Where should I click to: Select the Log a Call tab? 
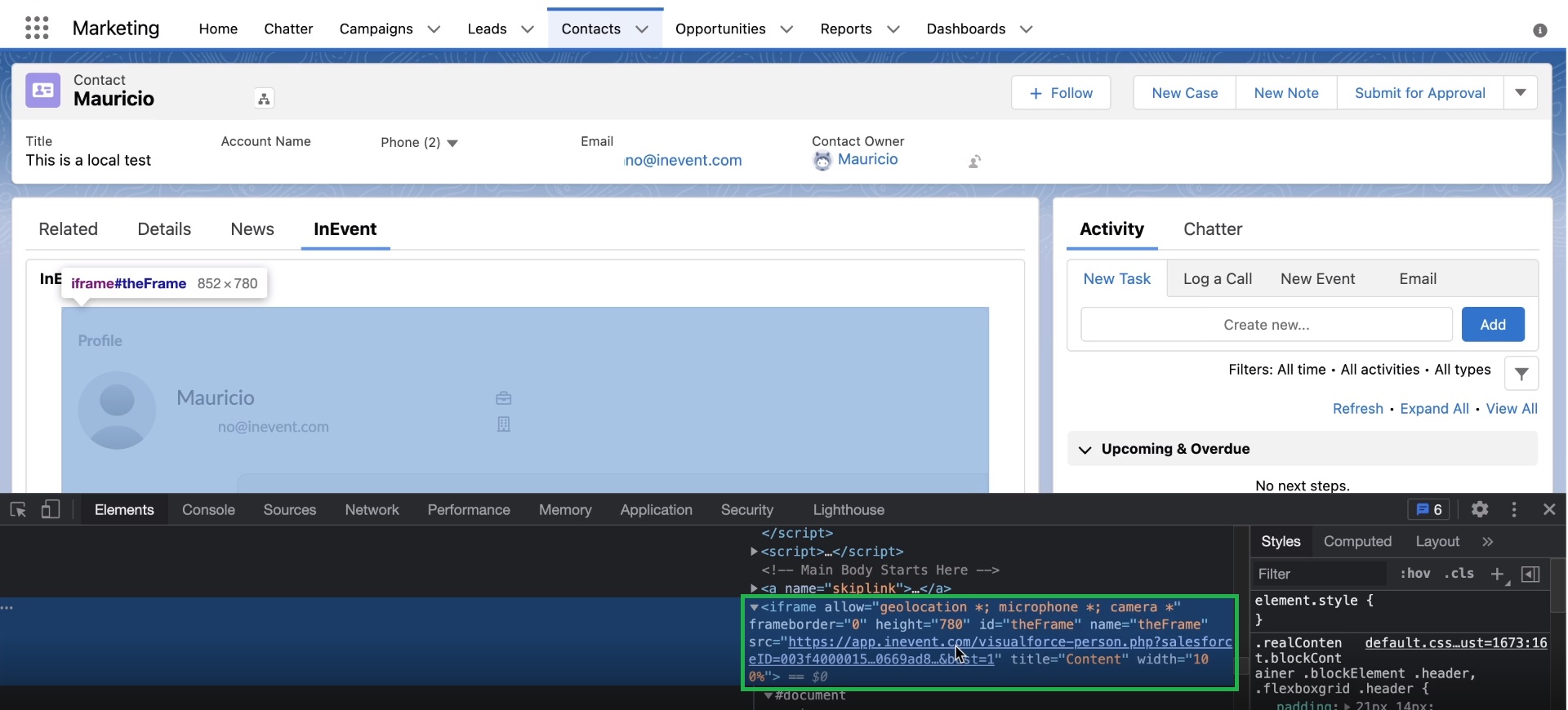point(1218,279)
